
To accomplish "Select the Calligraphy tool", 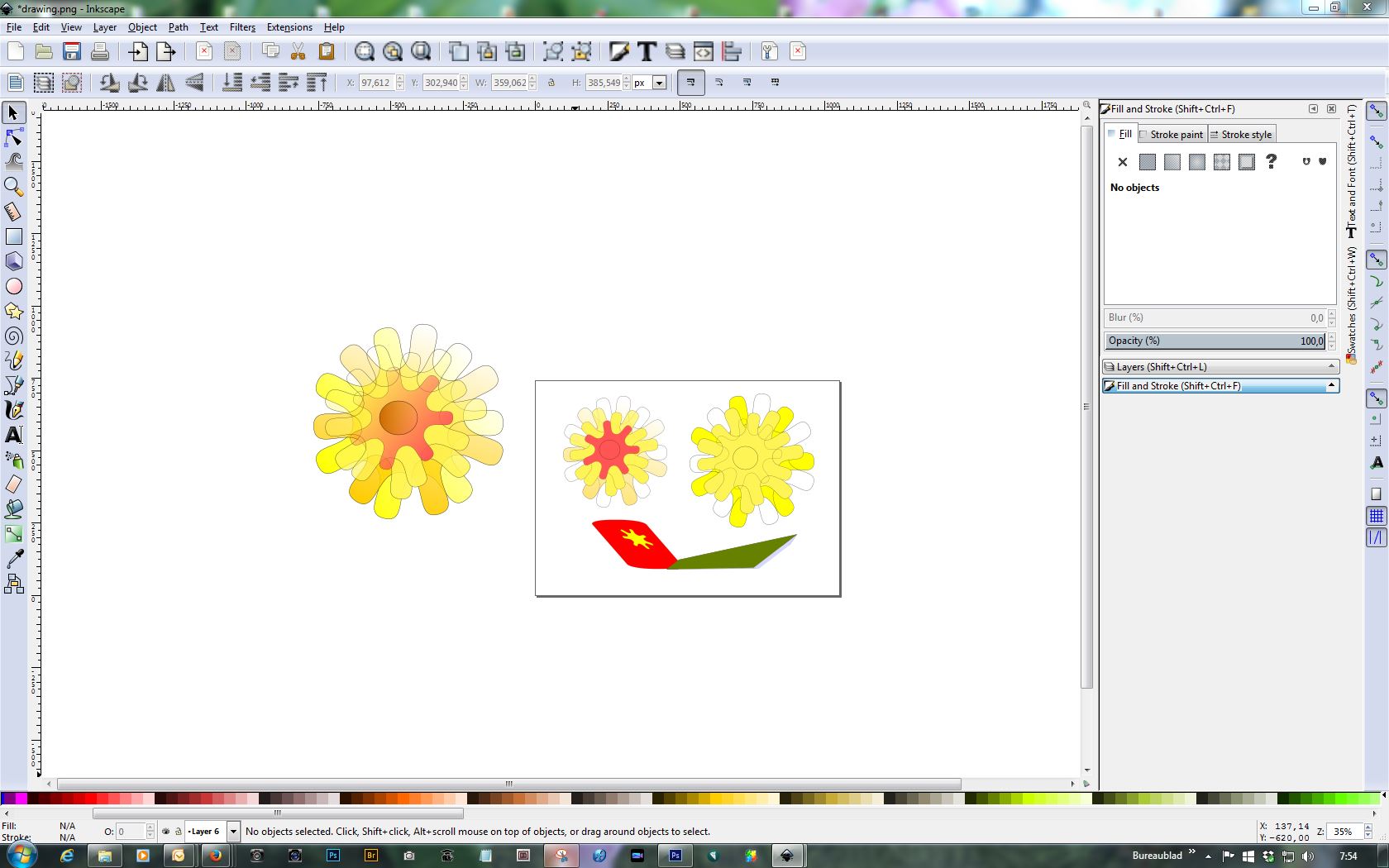I will tap(13, 410).
